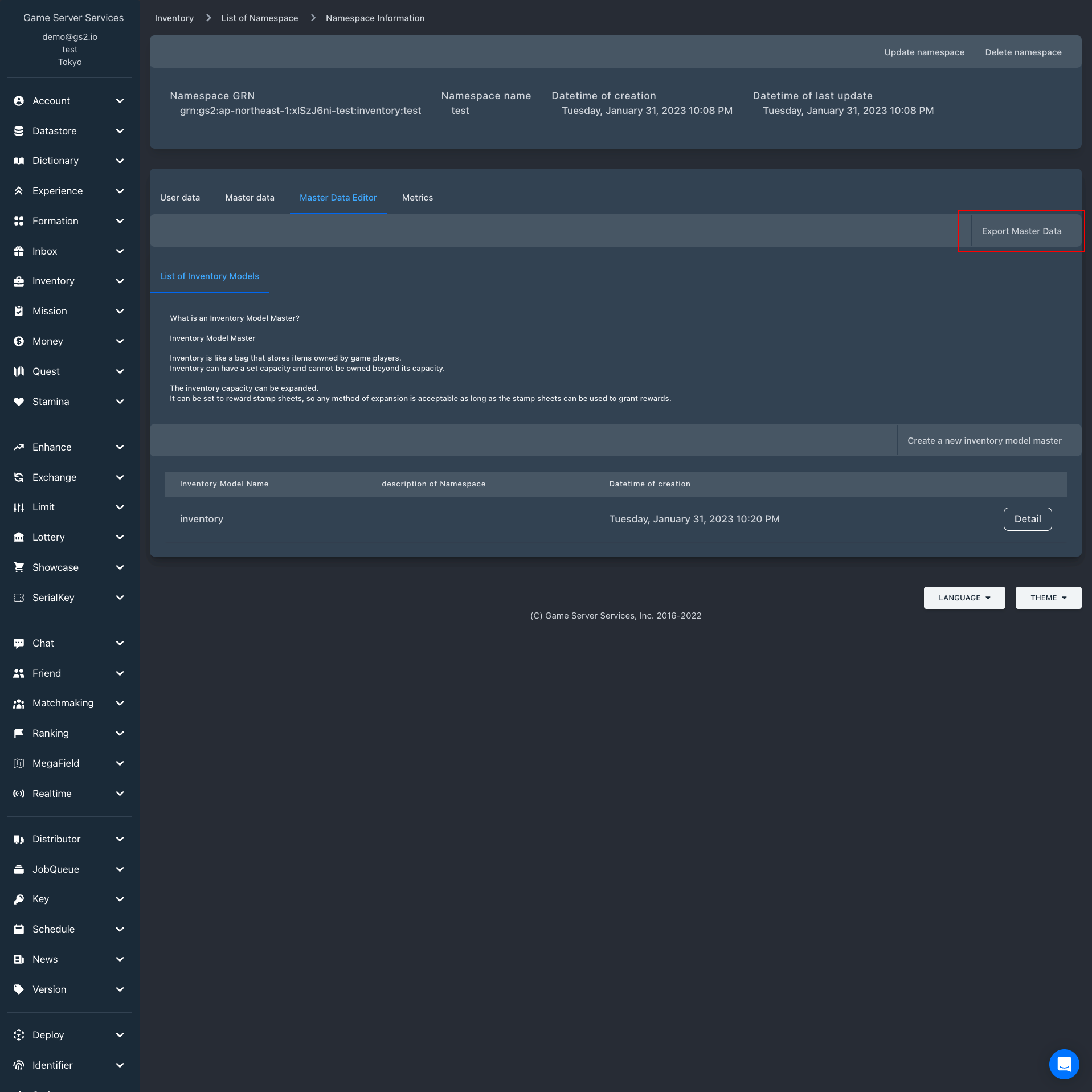Click the Mission clipboard icon
This screenshot has height=1092, width=1092.
[x=19, y=311]
